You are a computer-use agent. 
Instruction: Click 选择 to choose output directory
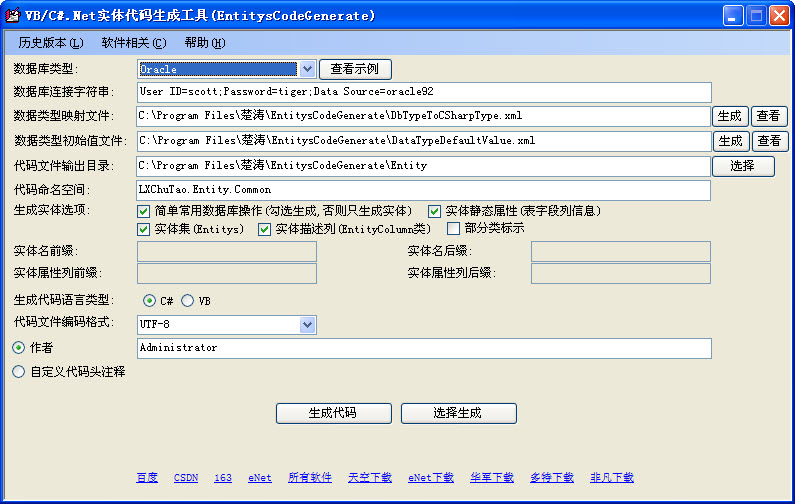[743, 166]
